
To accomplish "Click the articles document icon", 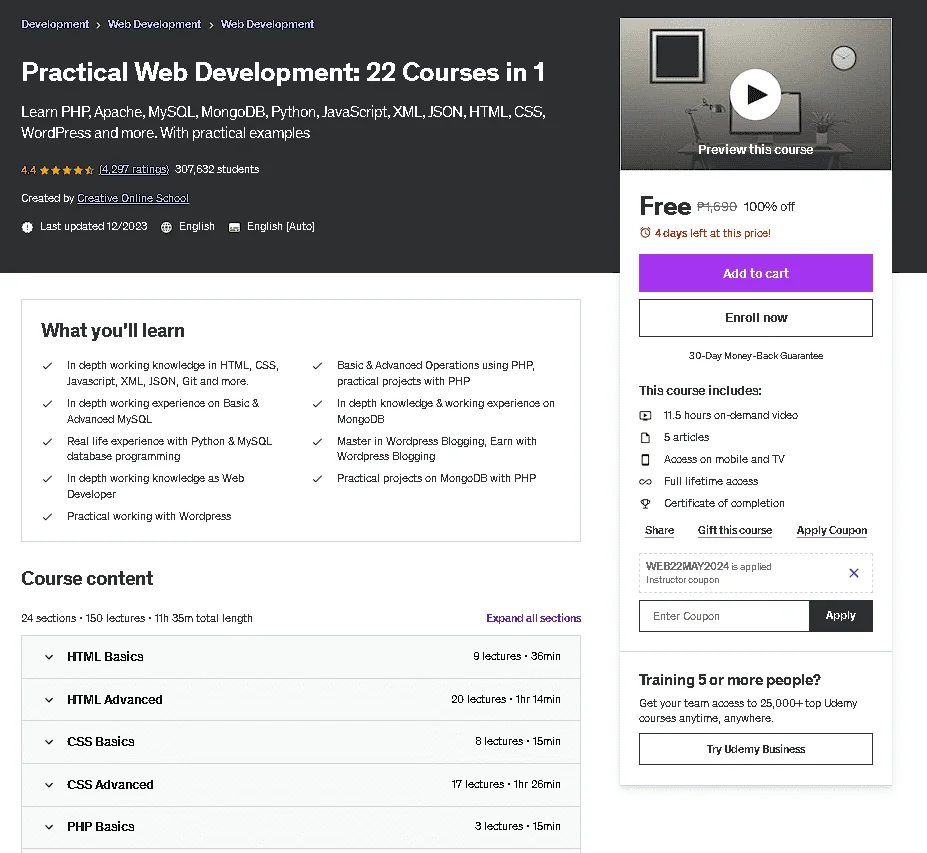I will tap(646, 437).
